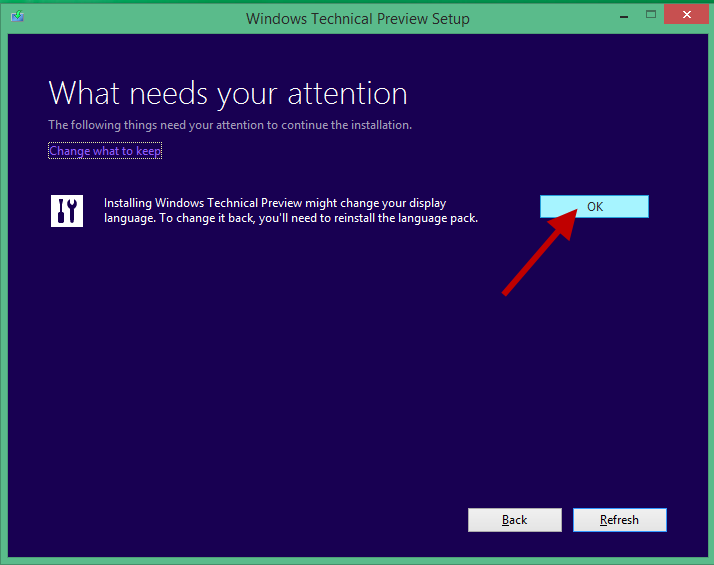Click the 'Windows Technical Preview Setup' window title

[x=357, y=19]
